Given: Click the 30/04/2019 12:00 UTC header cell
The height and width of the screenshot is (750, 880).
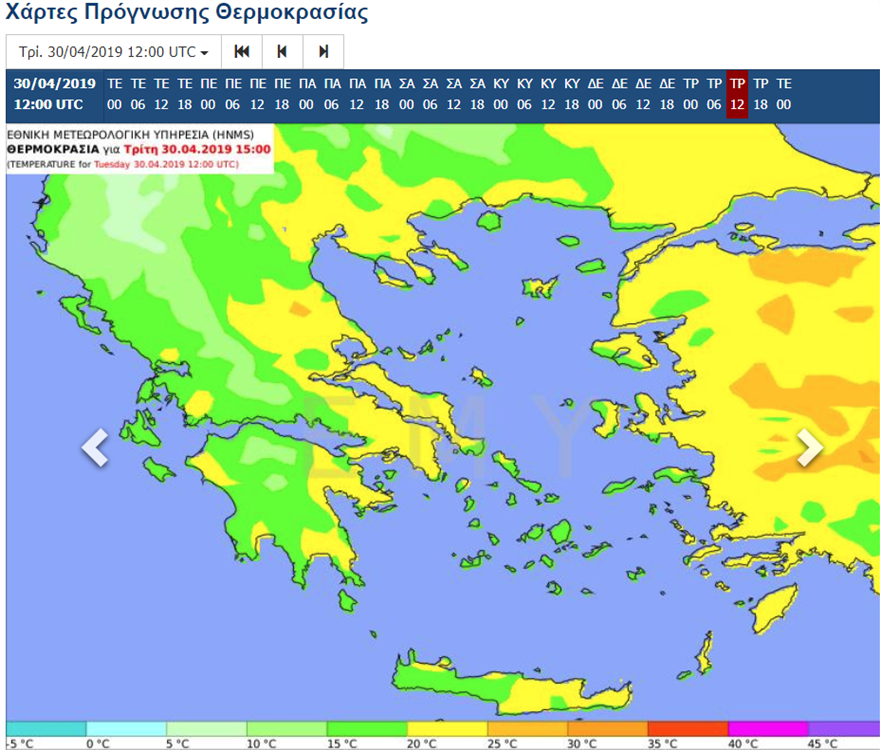Looking at the screenshot, I should coord(55,94).
